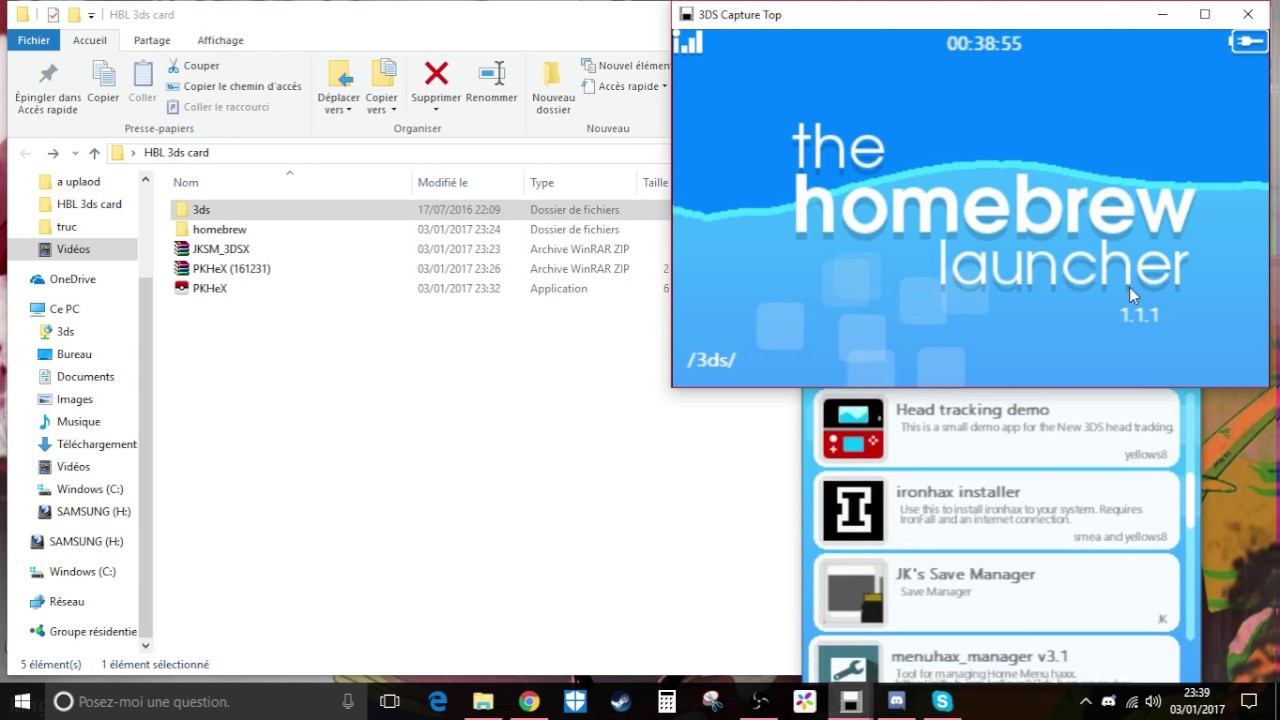The image size is (1280, 720).
Task: Open Téléchargements under Ce PC
Action: (x=96, y=444)
